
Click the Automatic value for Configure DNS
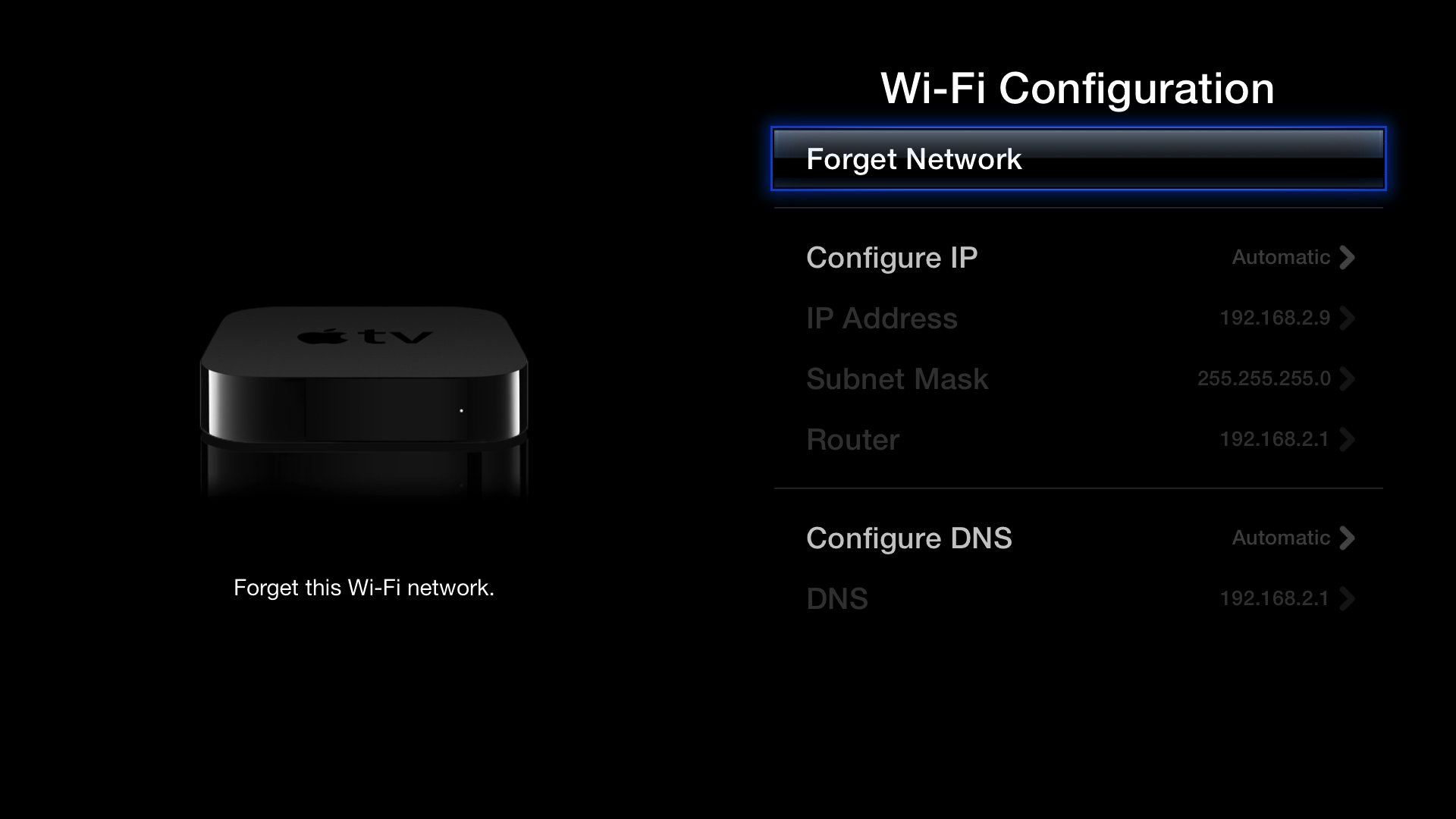coord(1281,538)
